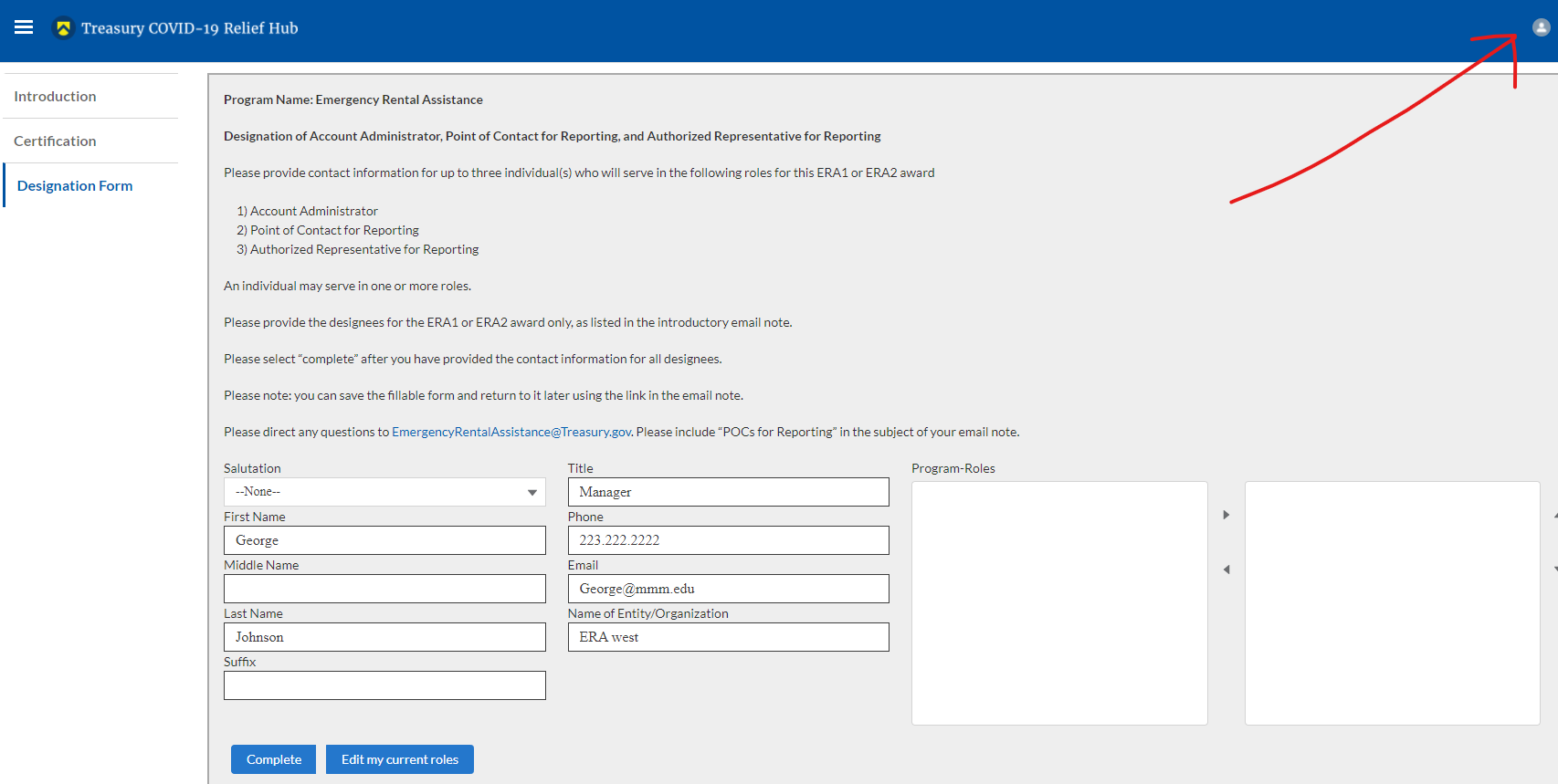Focus the Phone number field

click(728, 540)
